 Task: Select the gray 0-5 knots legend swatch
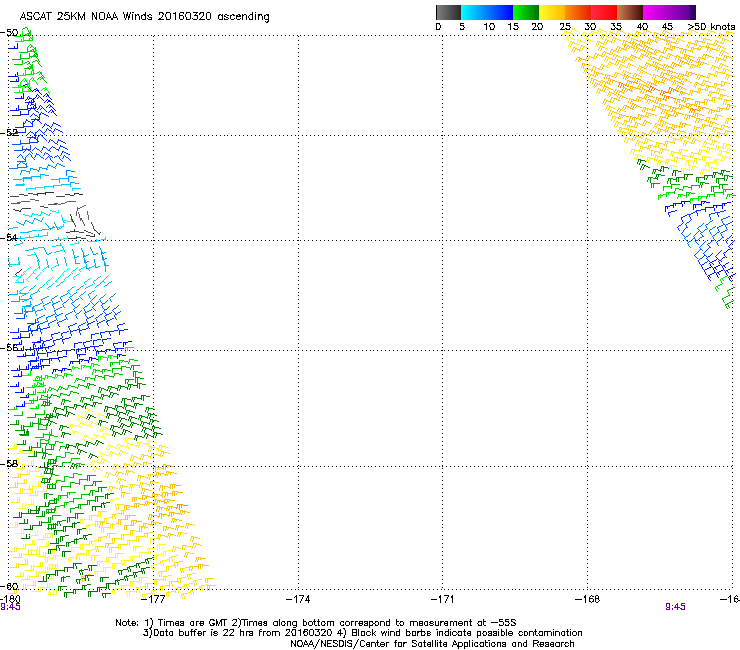point(448,12)
